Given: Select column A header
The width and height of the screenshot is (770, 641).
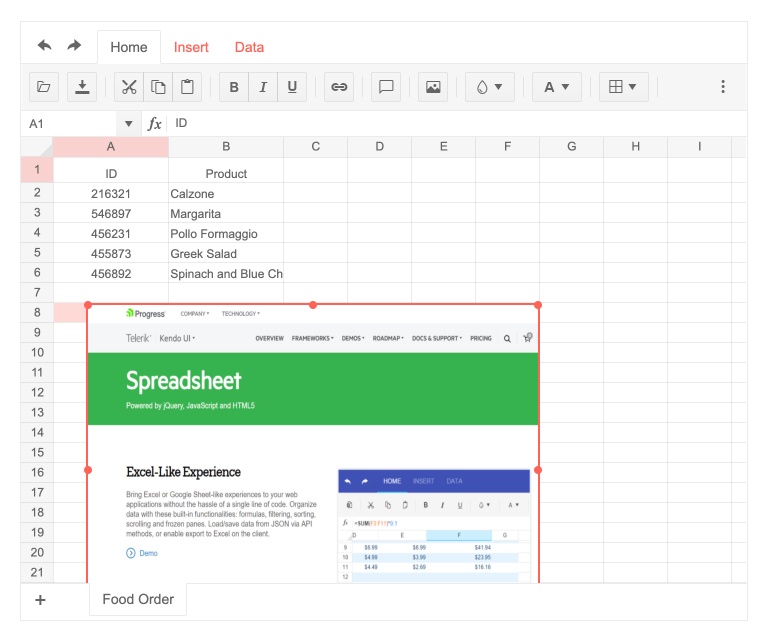Looking at the screenshot, I should [111, 147].
